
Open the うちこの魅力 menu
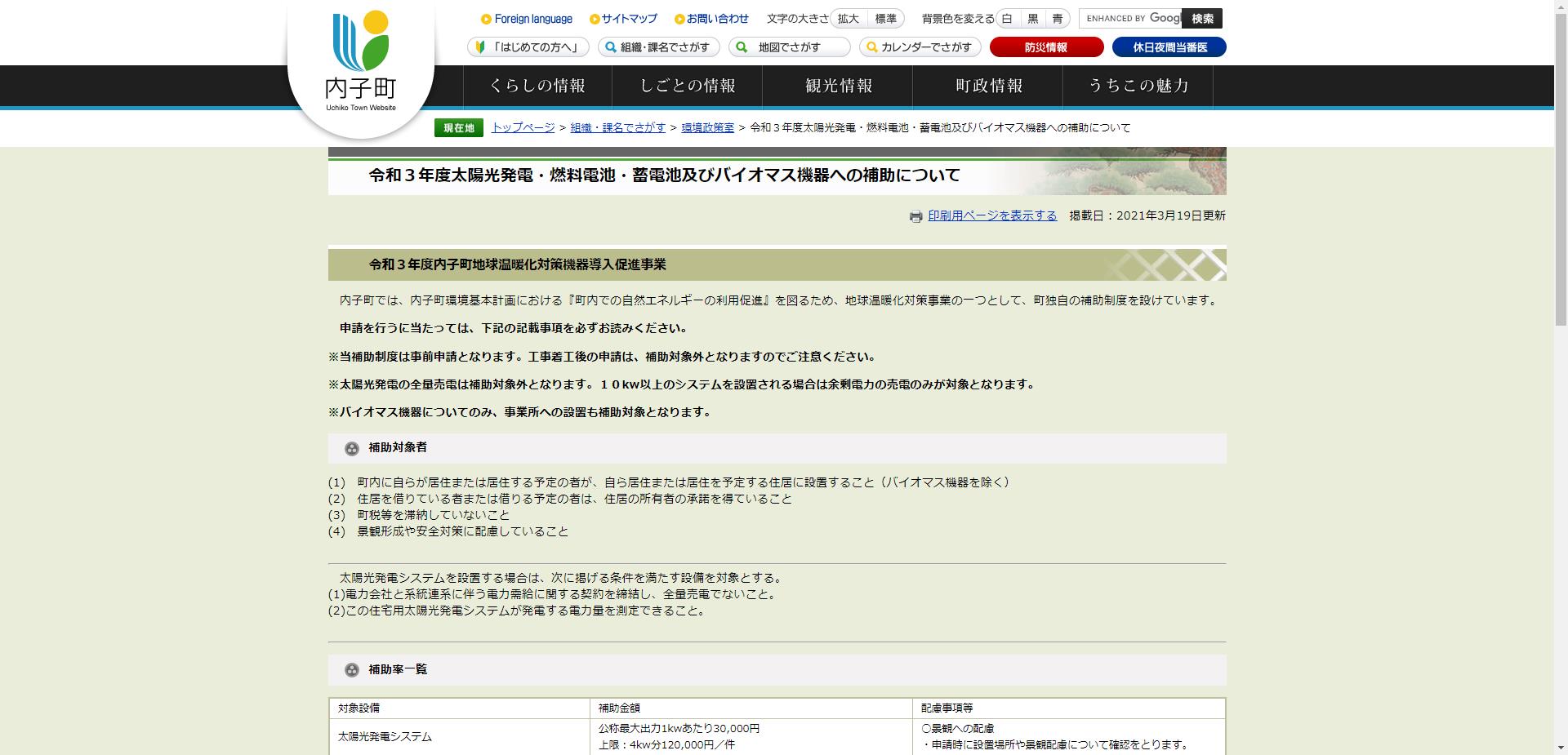tap(1139, 86)
